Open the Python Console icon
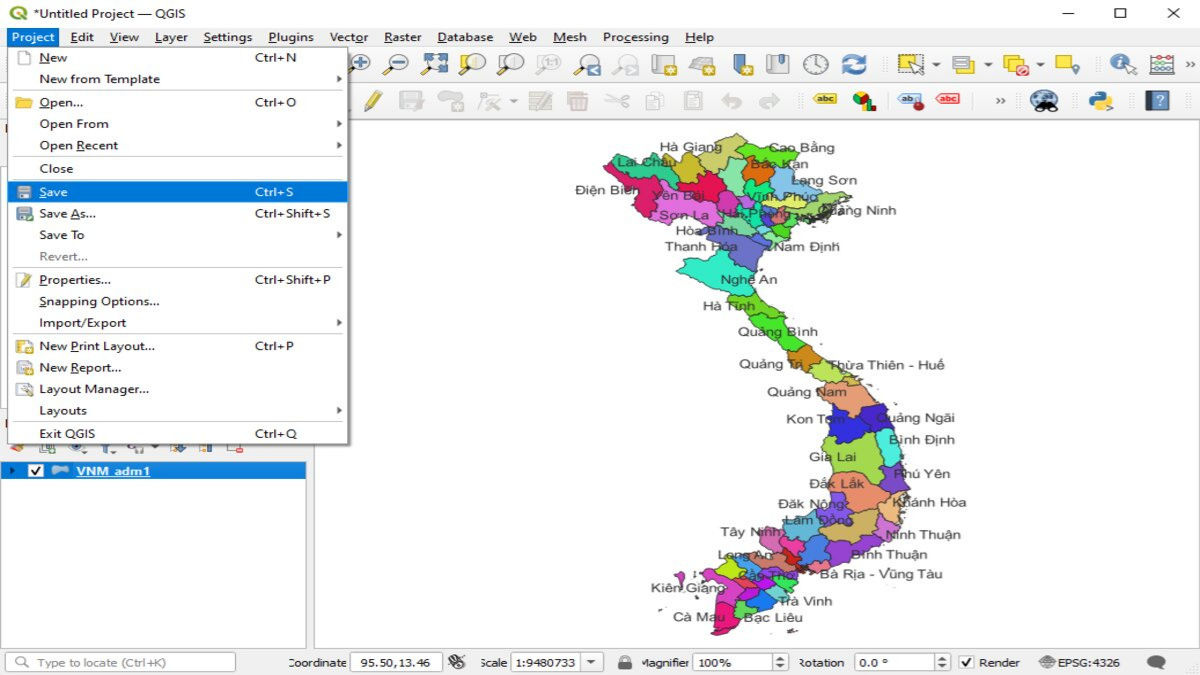This screenshot has width=1200, height=675. pyautogui.click(x=1101, y=100)
